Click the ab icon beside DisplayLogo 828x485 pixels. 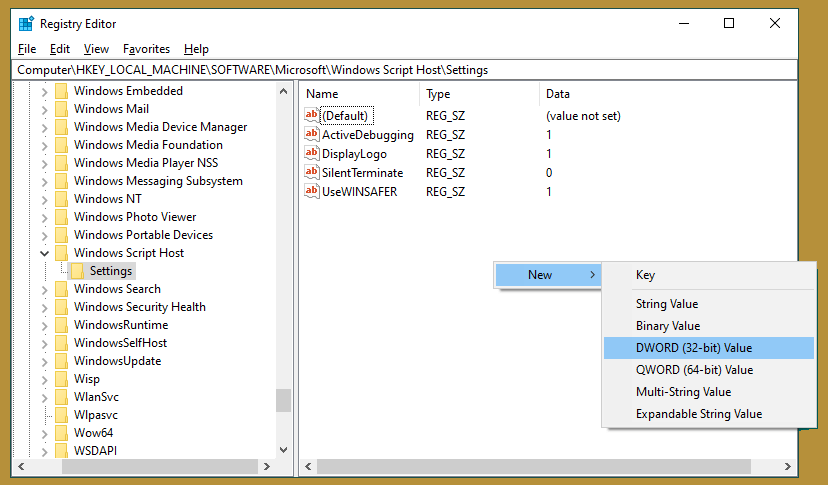click(x=311, y=154)
